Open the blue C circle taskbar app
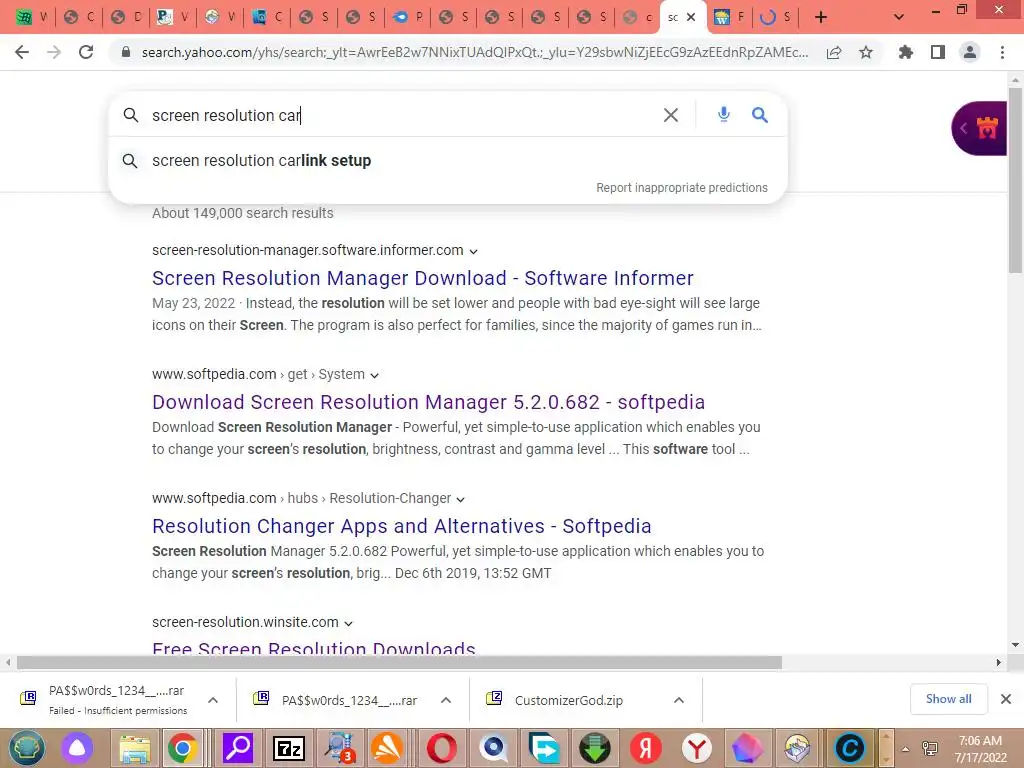 click(x=850, y=748)
